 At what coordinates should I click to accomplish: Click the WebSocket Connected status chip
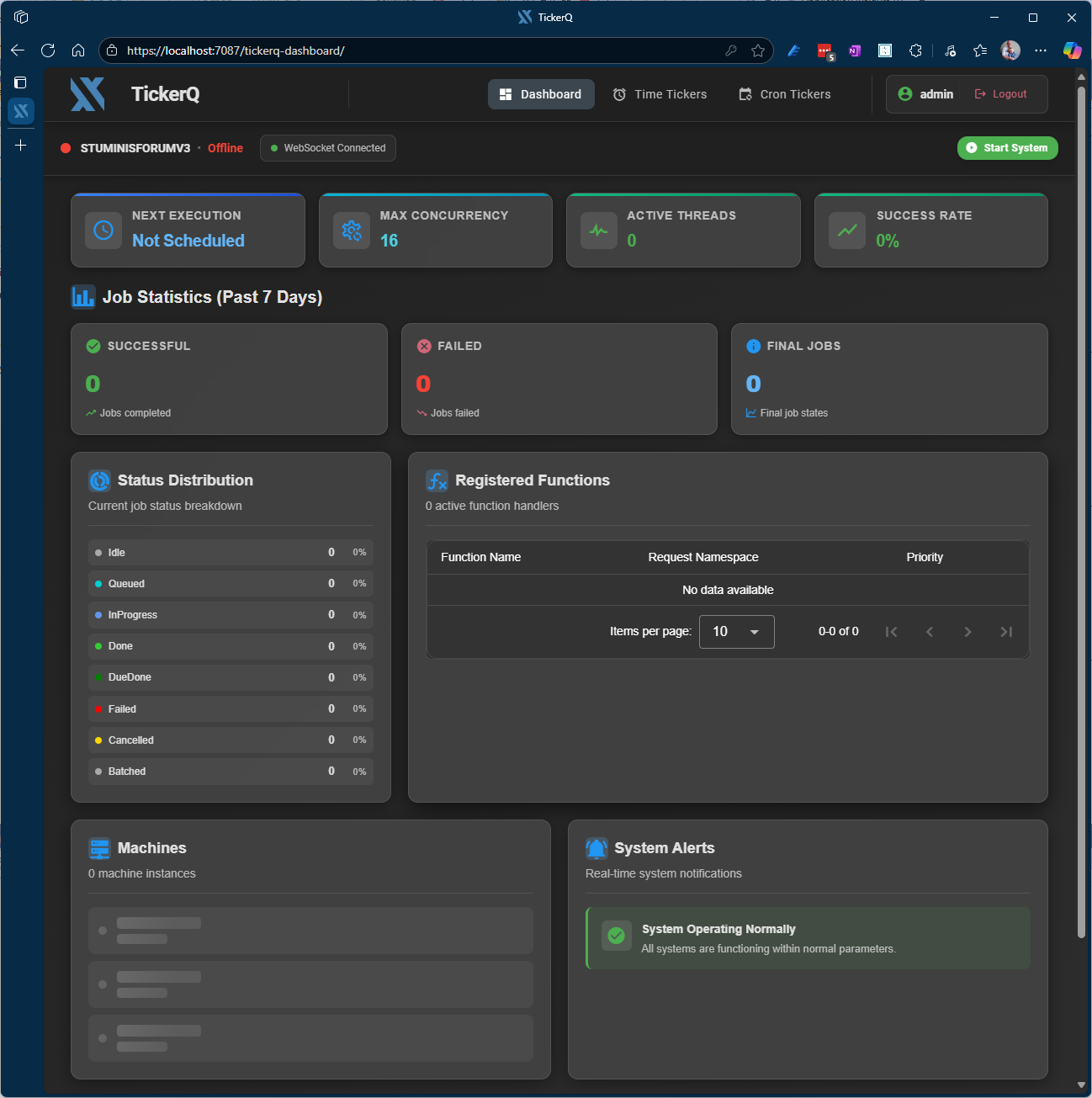pos(327,147)
